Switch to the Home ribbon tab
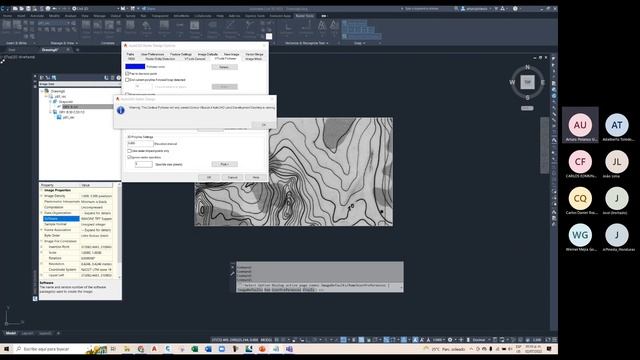The height and width of the screenshot is (360, 640). [7, 16]
